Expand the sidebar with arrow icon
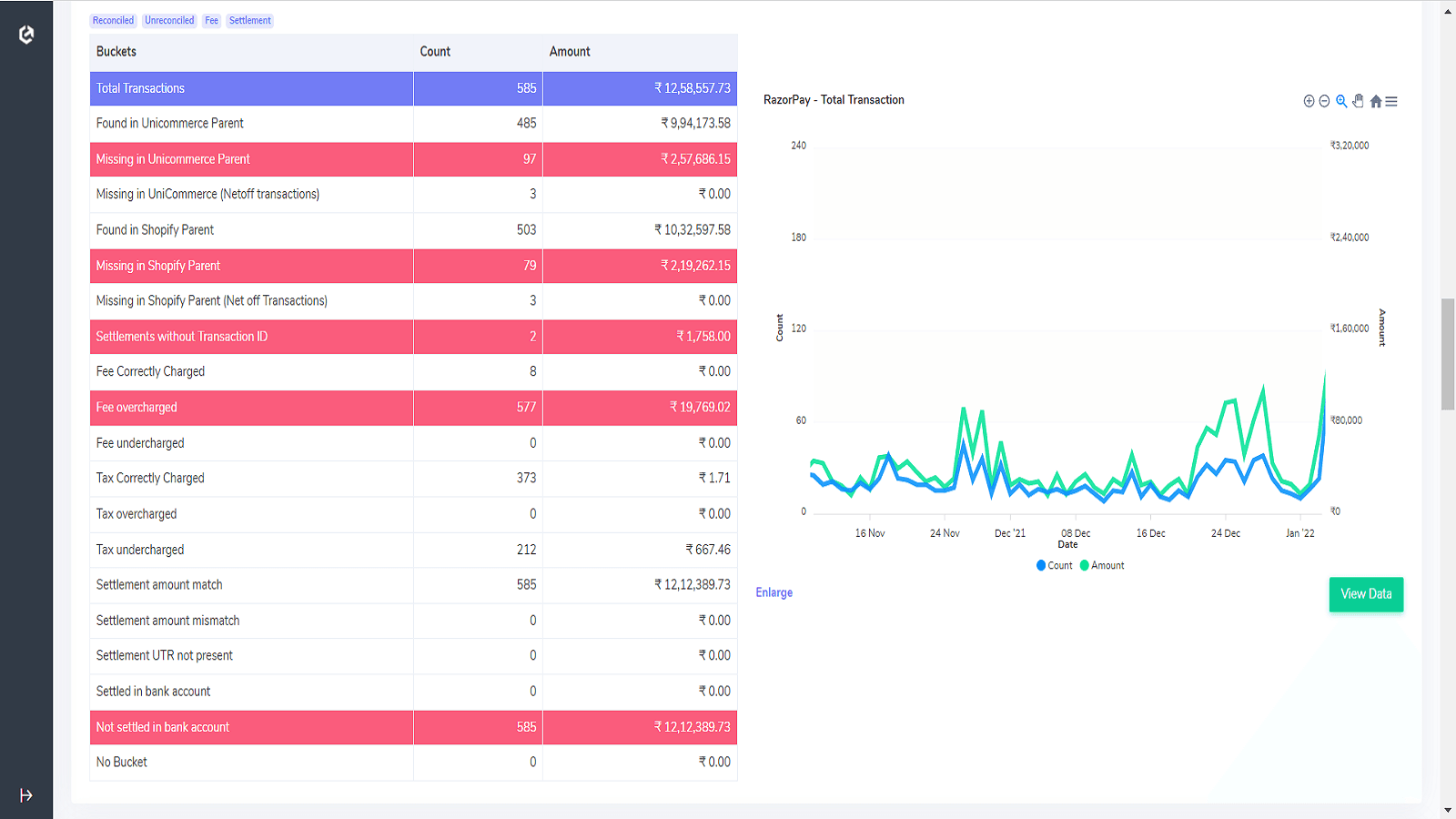Screen dimensions: 1456x819 coord(26,795)
